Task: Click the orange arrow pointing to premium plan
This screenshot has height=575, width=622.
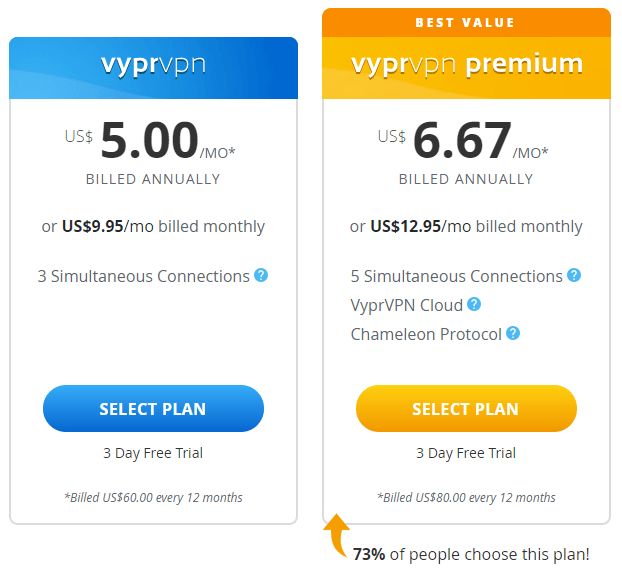Action: click(337, 535)
